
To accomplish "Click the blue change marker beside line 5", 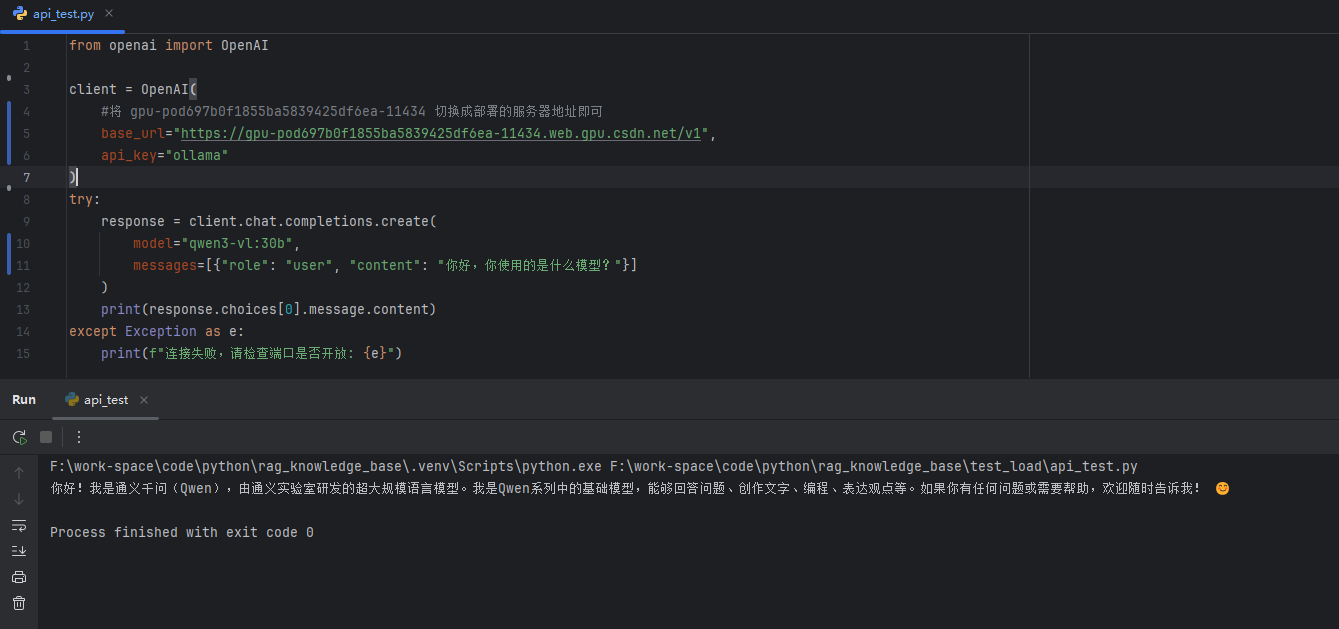I will click(x=9, y=133).
